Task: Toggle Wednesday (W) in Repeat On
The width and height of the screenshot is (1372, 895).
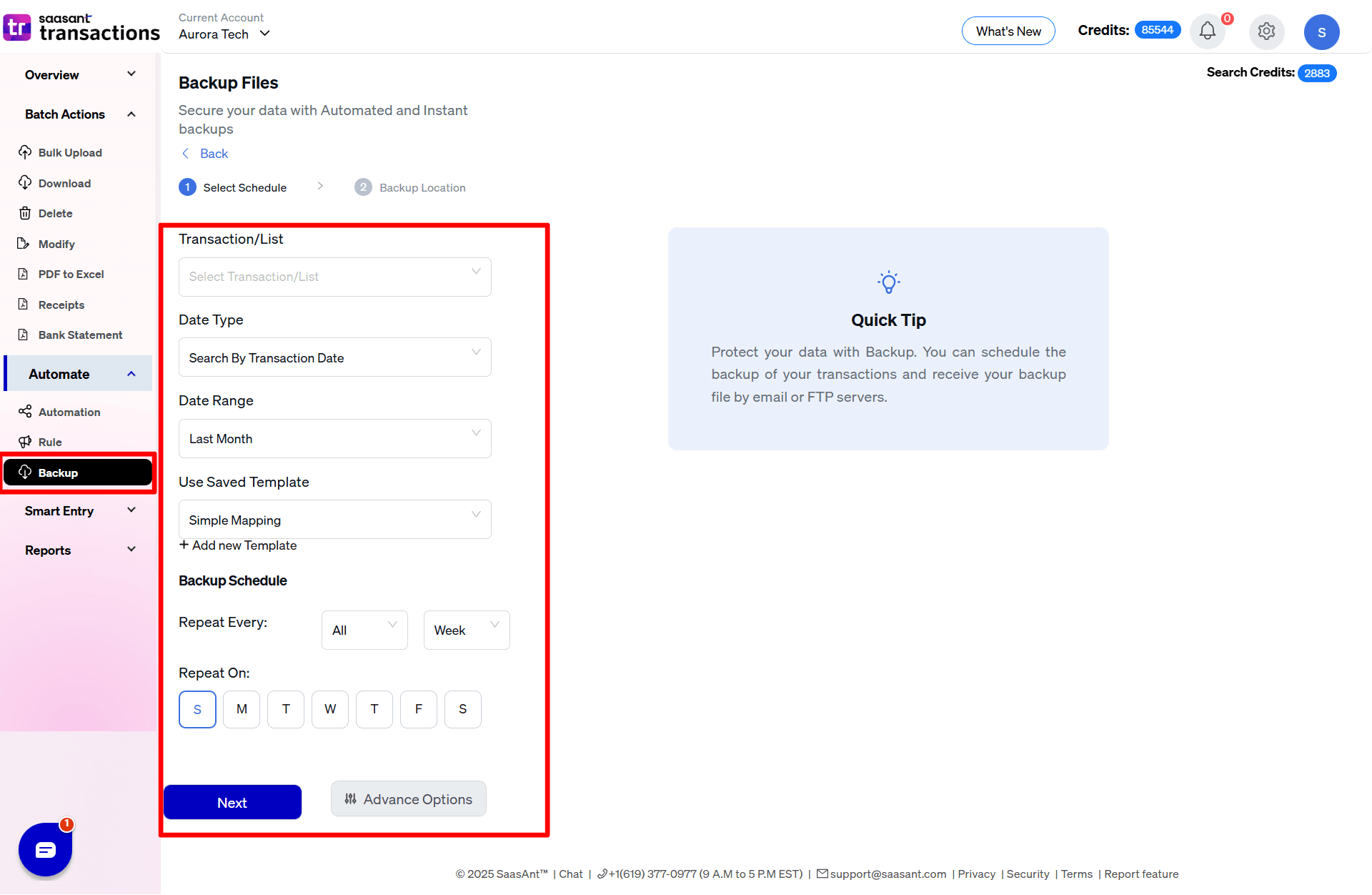Action: pyautogui.click(x=330, y=709)
